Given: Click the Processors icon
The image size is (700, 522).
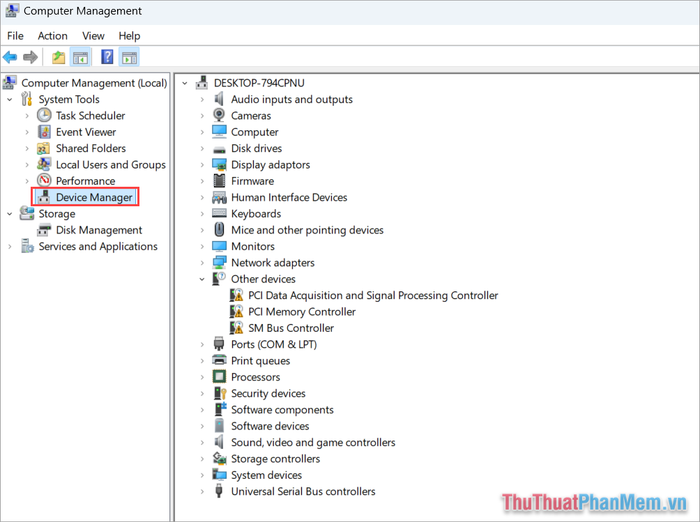Looking at the screenshot, I should pyautogui.click(x=219, y=377).
